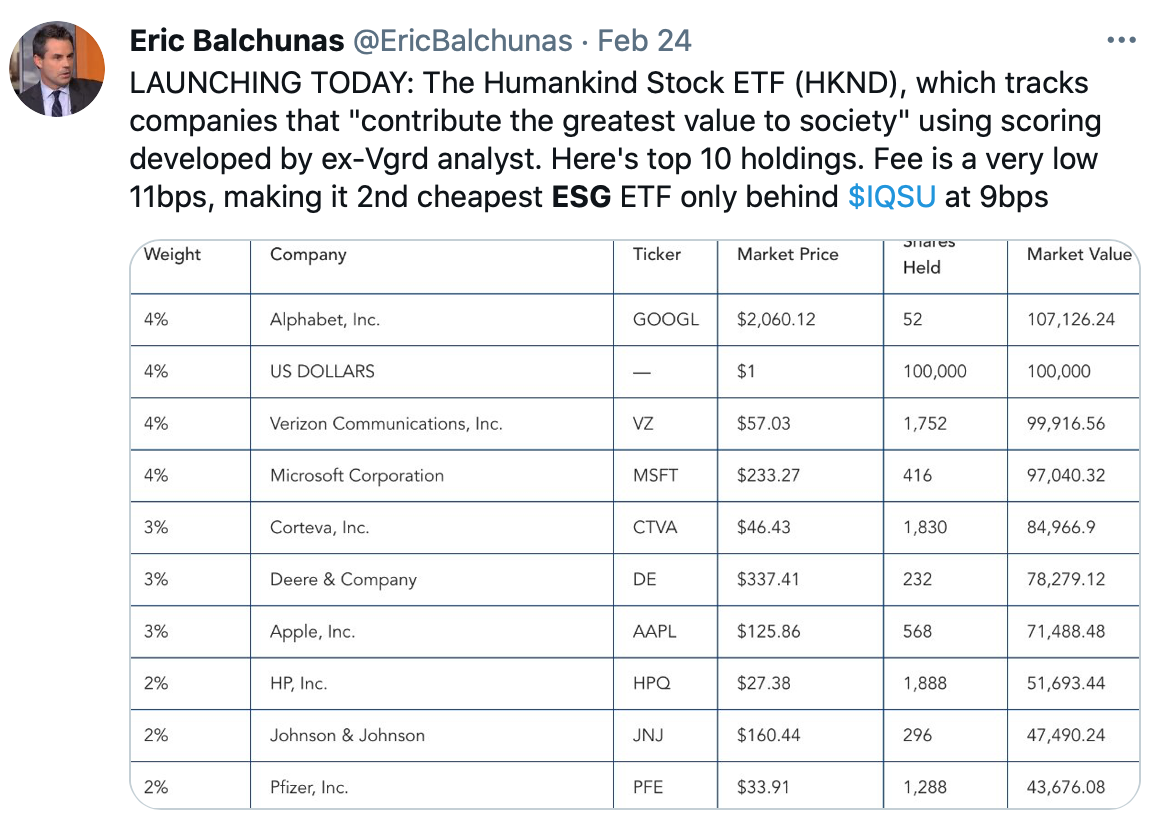
Task: Select the Deere & Company cell
Action: point(343,580)
